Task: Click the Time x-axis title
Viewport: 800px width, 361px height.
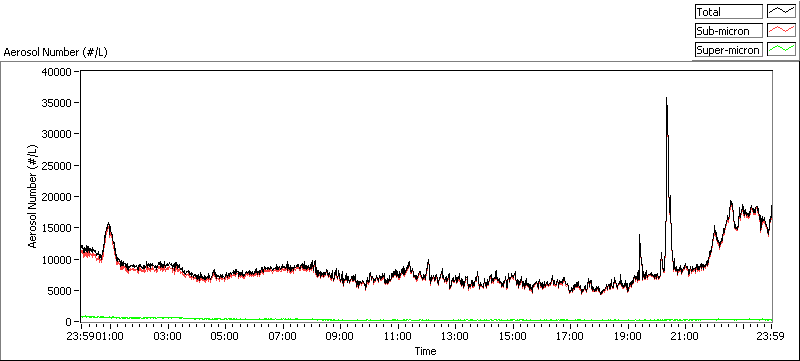Action: pyautogui.click(x=426, y=351)
